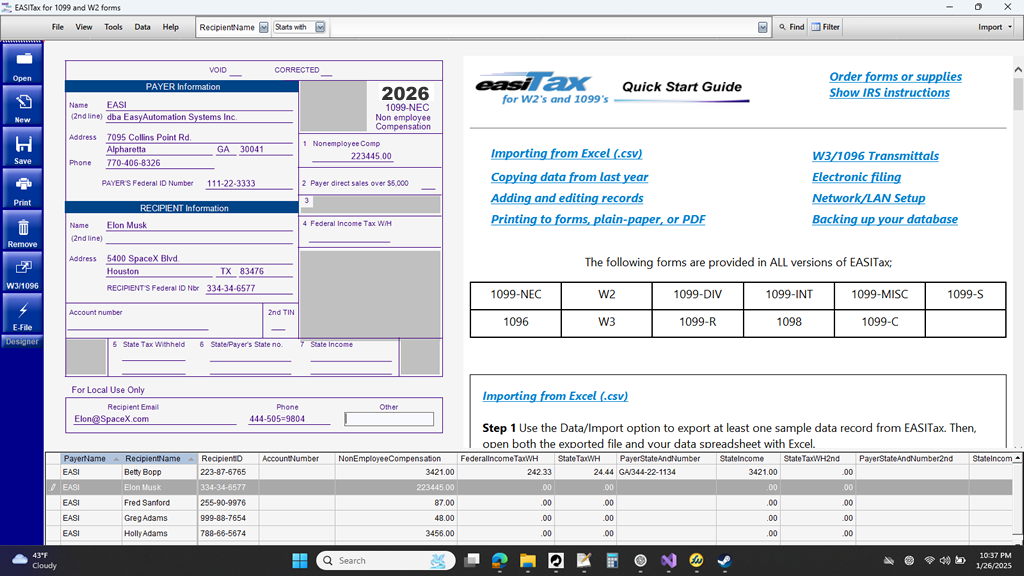Open 'Adding and editing records' link
Viewport: 1024px width, 576px height.
click(x=567, y=198)
